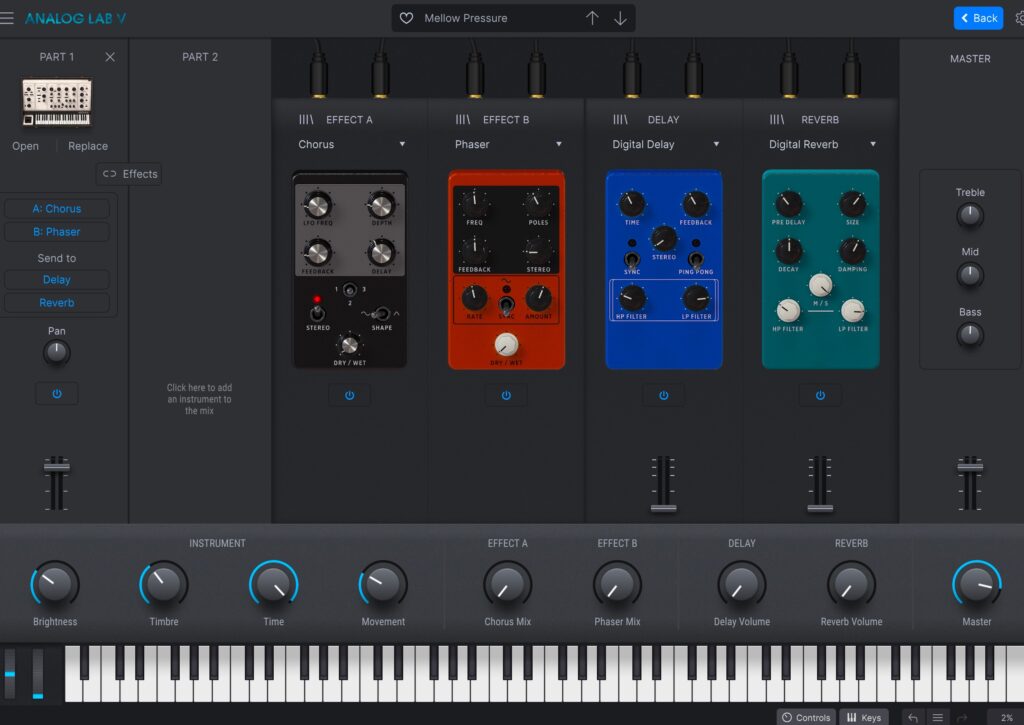Go to previous preset using up arrow
Viewport: 1024px width, 725px height.
tap(592, 18)
